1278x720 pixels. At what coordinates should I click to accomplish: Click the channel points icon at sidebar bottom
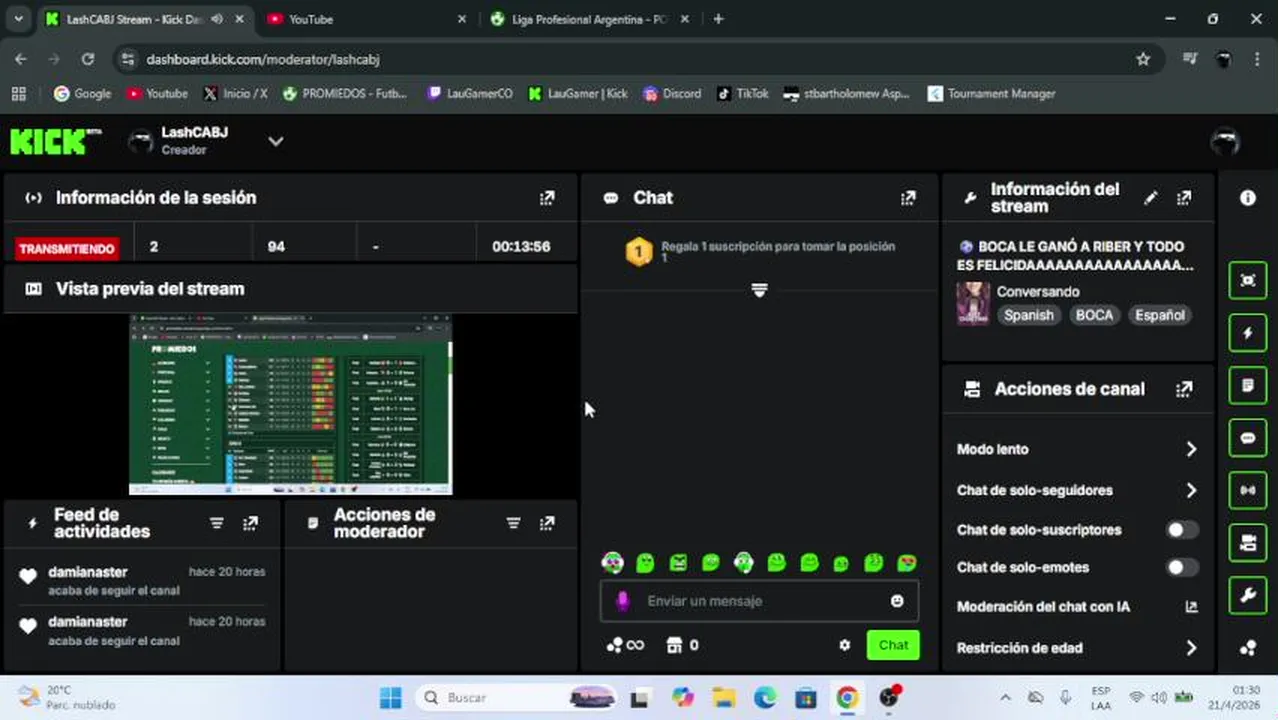(x=1248, y=647)
